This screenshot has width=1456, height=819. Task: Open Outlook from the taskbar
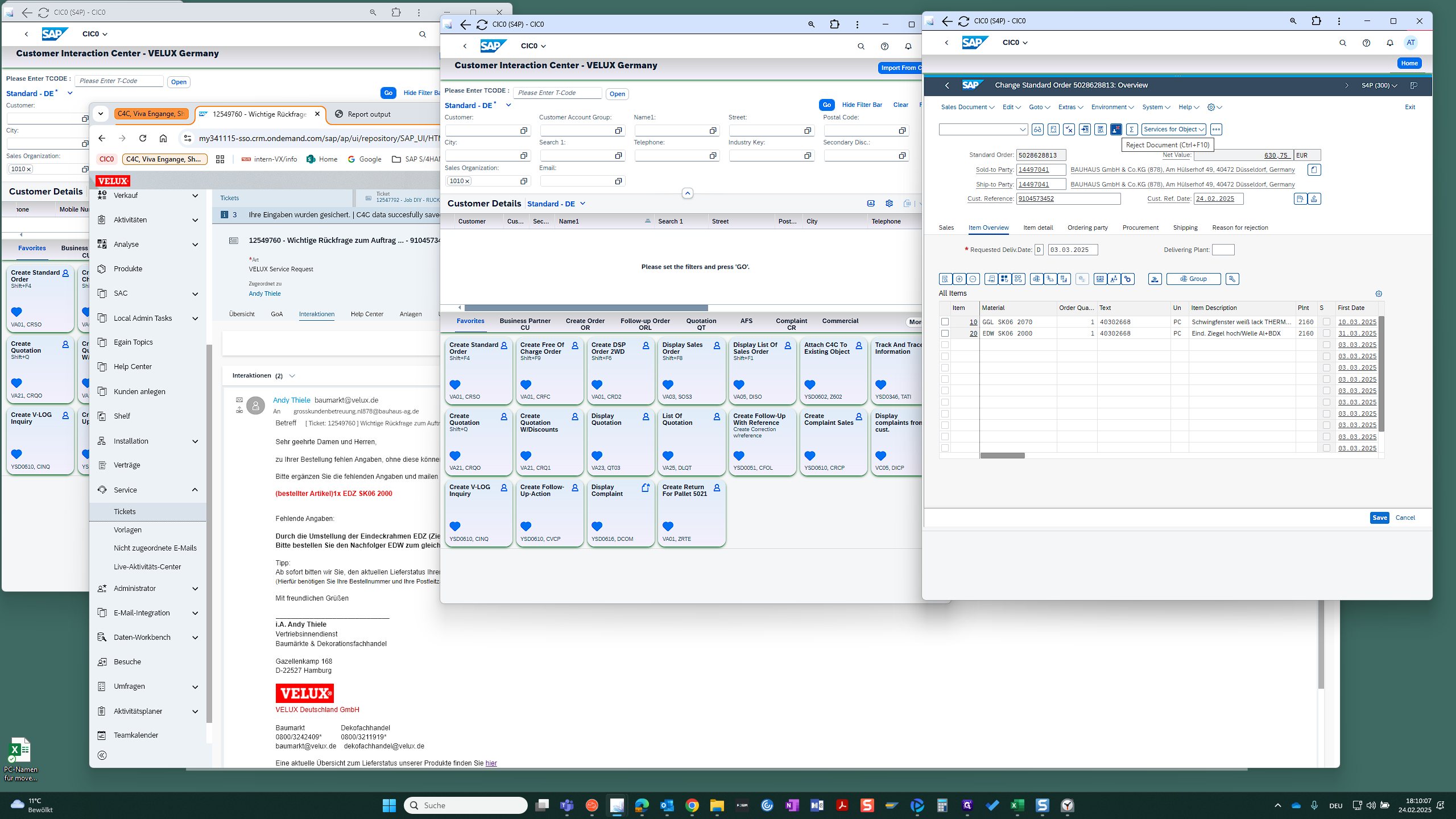[x=667, y=805]
